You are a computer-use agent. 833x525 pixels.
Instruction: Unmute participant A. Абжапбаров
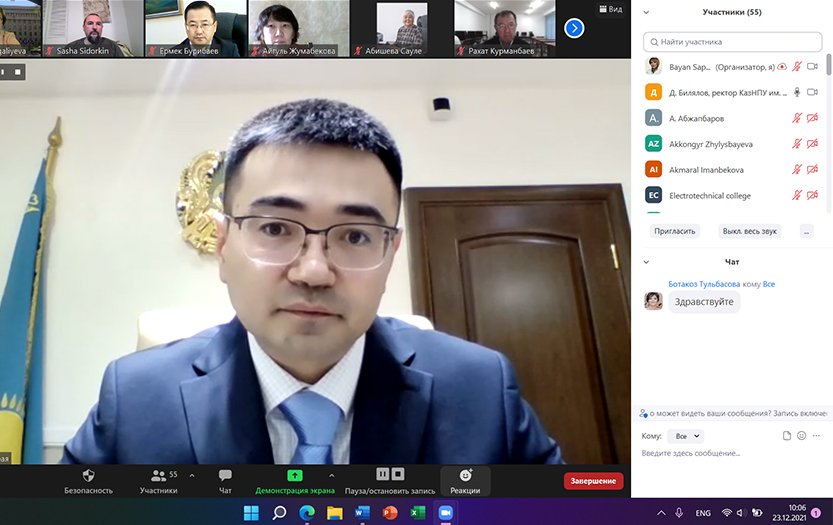click(797, 118)
